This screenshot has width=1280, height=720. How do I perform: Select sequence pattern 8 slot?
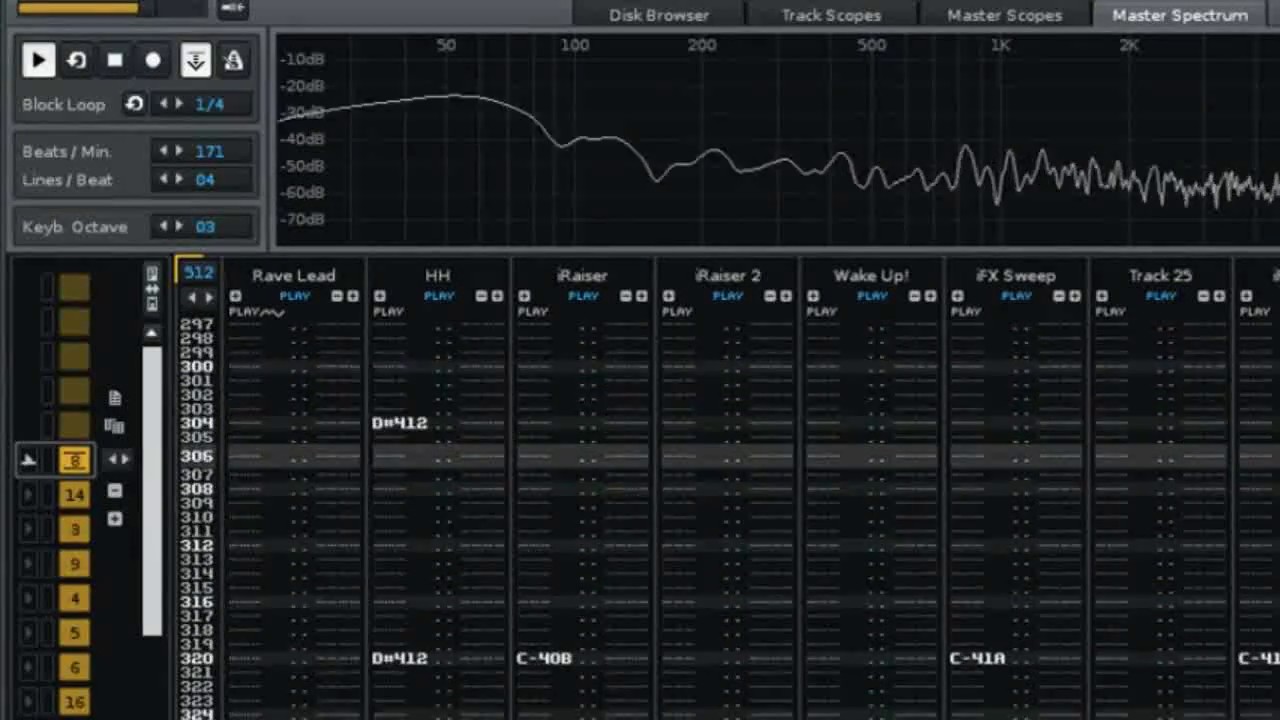74,461
